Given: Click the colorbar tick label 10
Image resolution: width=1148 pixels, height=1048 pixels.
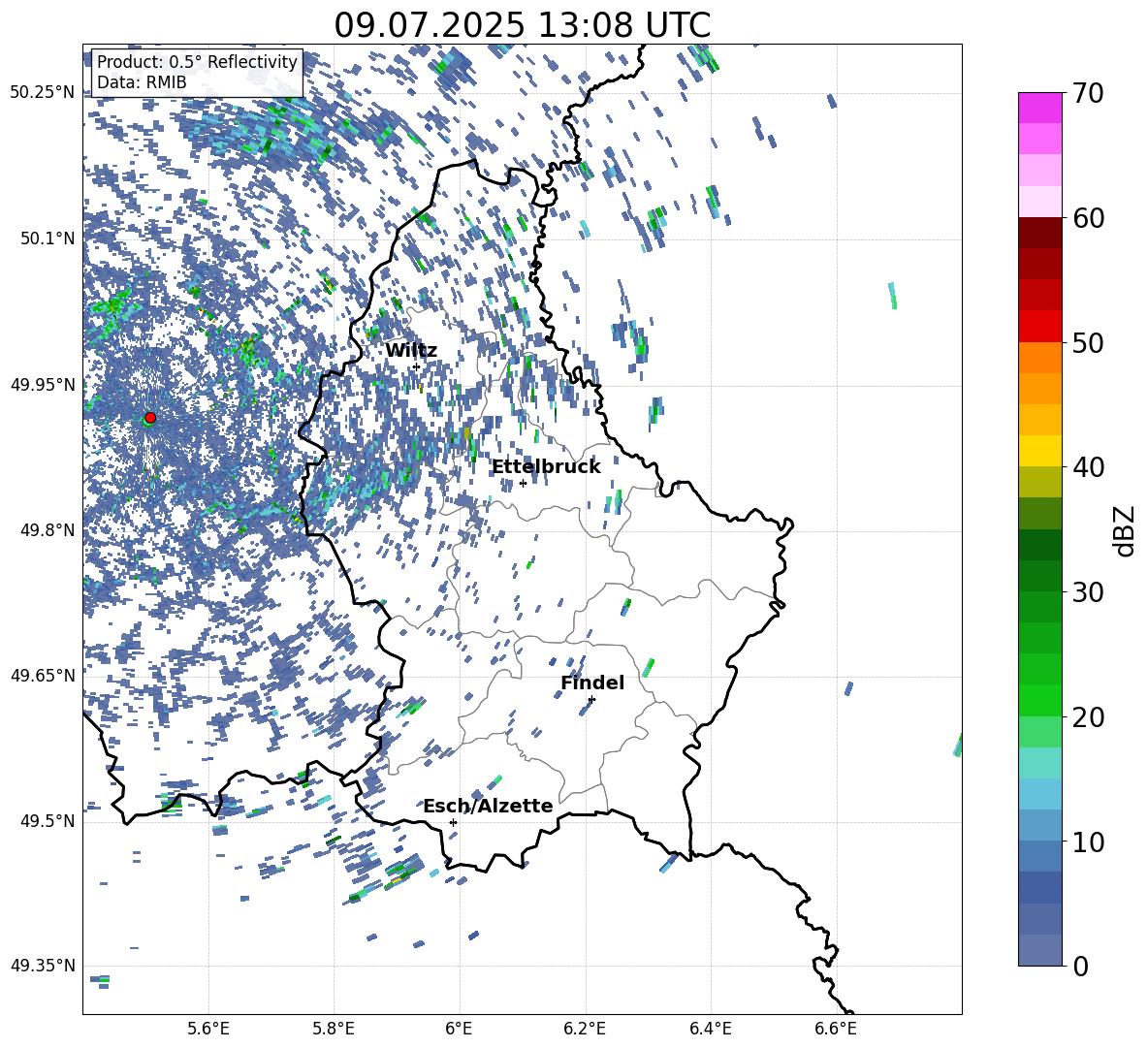Looking at the screenshot, I should (1089, 842).
